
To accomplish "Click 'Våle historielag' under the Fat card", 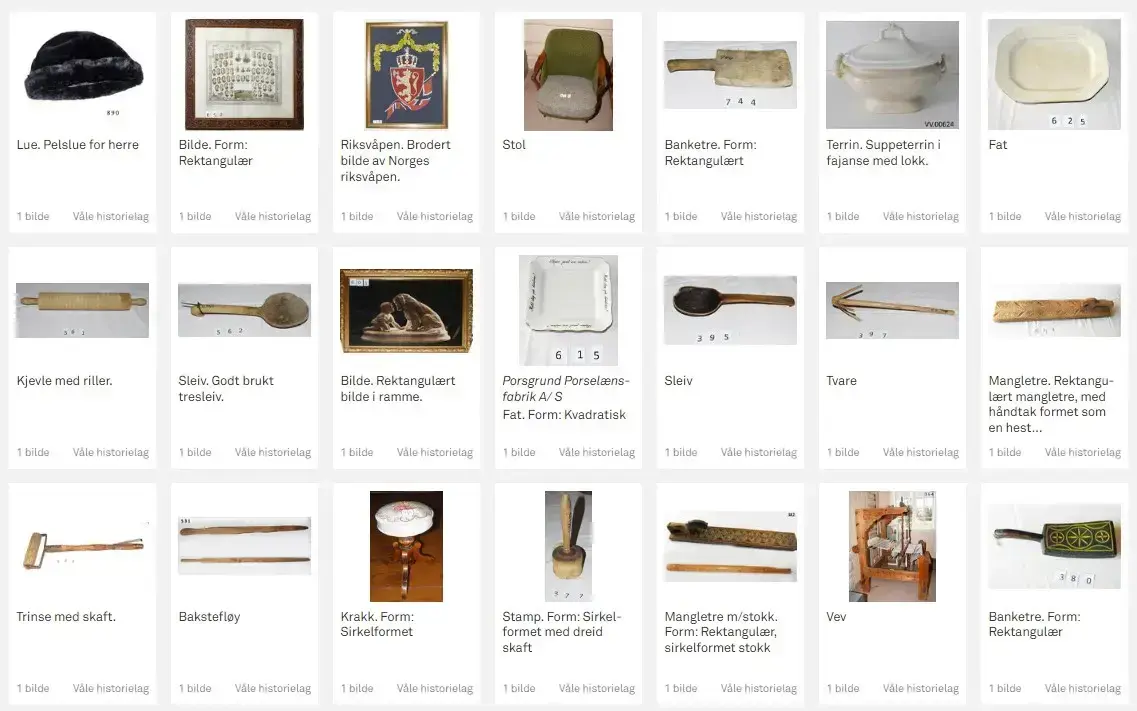I will click(x=1083, y=216).
